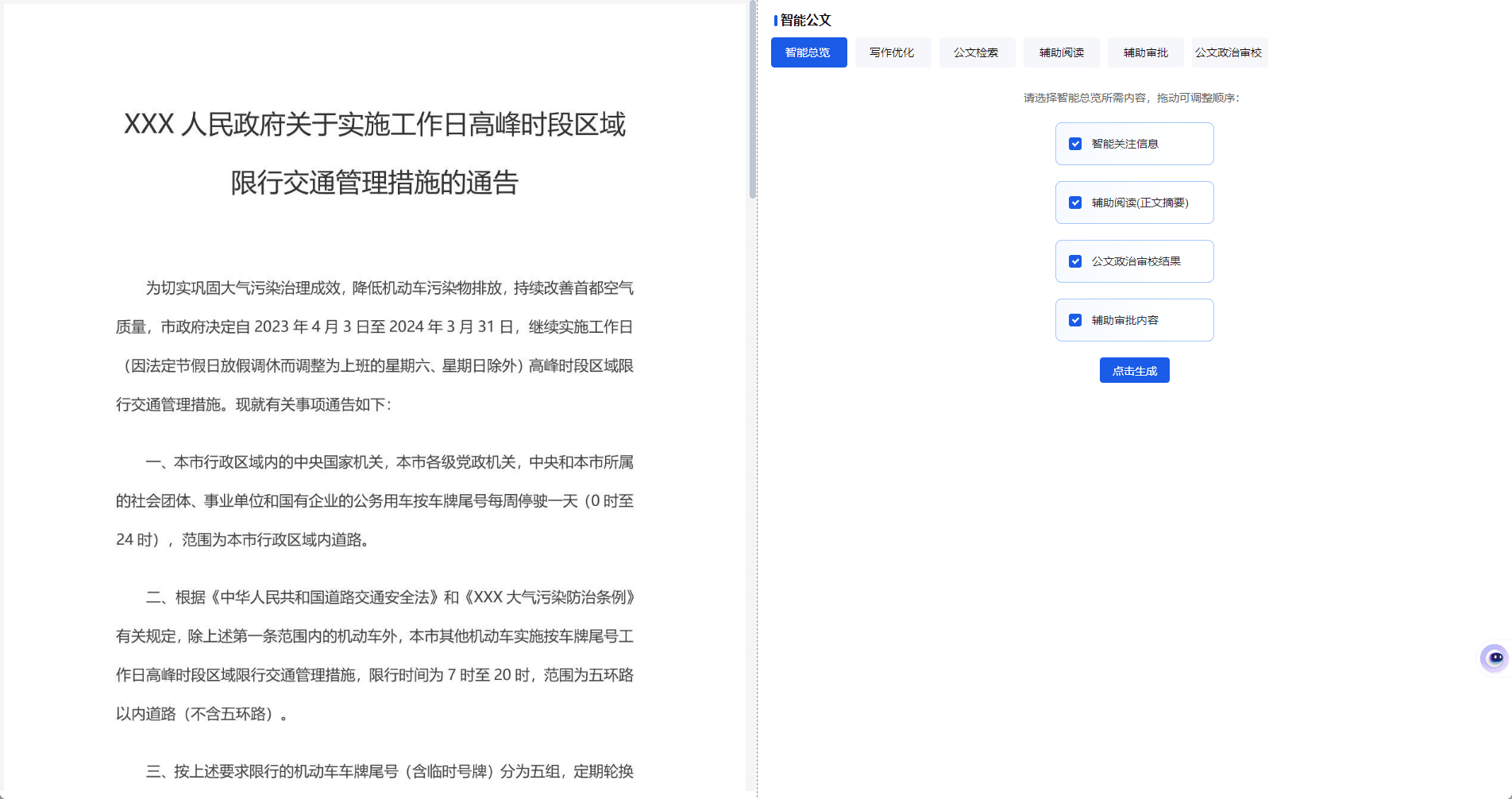Toggle the 公文政治审校结果 checkbox
This screenshot has height=799, width=1512.
pyautogui.click(x=1075, y=261)
